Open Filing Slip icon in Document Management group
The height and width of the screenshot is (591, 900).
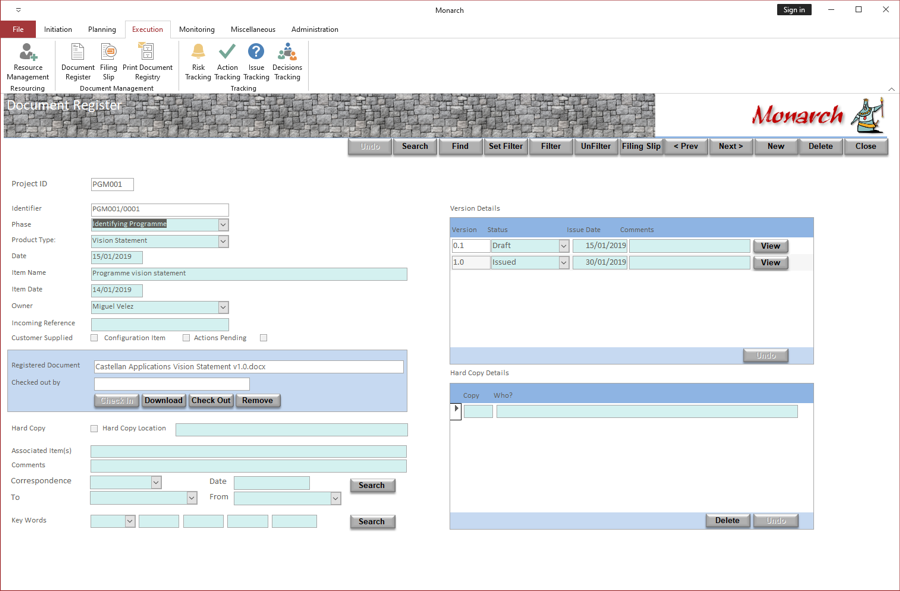108,62
